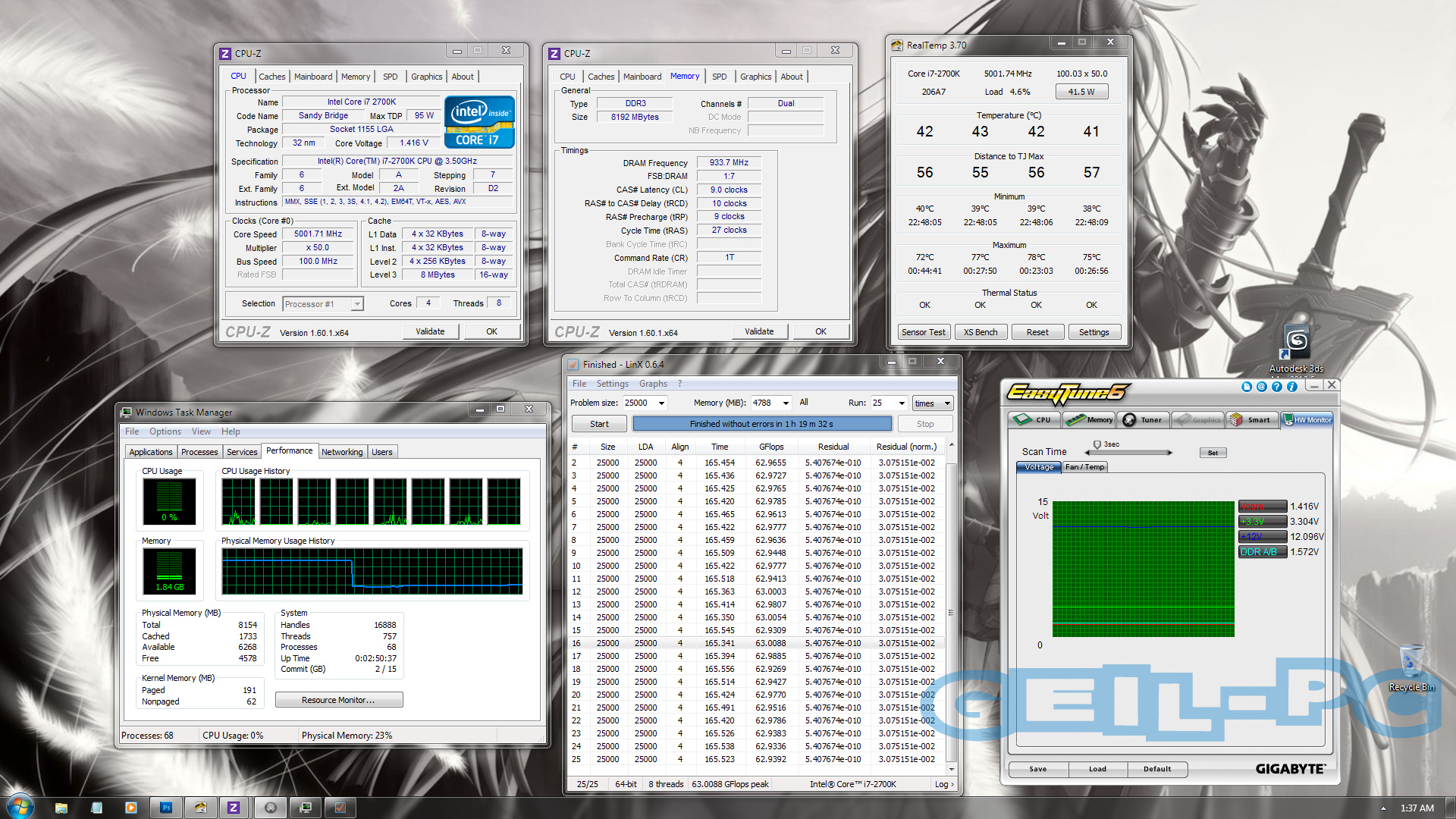Switch to the Fan / Temp tab
Image resolution: width=1456 pixels, height=819 pixels.
1084,467
